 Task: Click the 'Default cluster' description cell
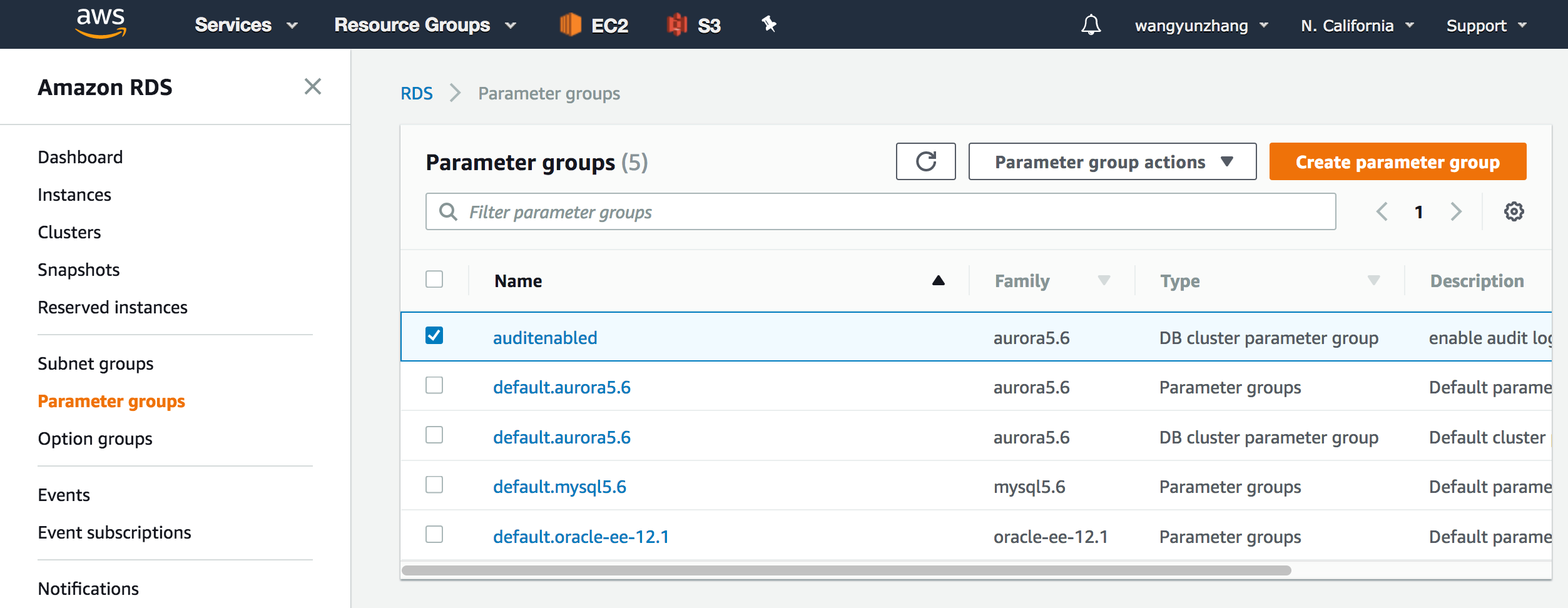click(1487, 437)
